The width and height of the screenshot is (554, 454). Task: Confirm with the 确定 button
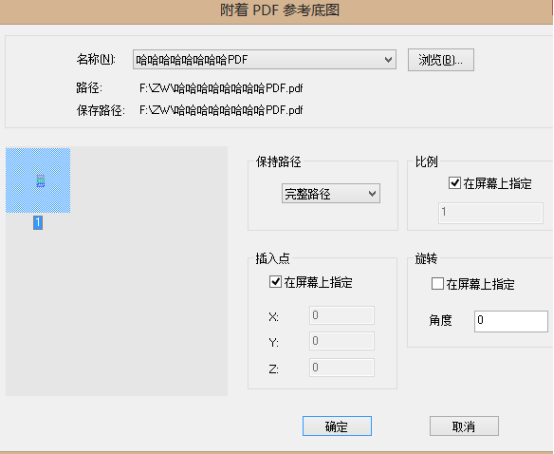pyautogui.click(x=337, y=426)
